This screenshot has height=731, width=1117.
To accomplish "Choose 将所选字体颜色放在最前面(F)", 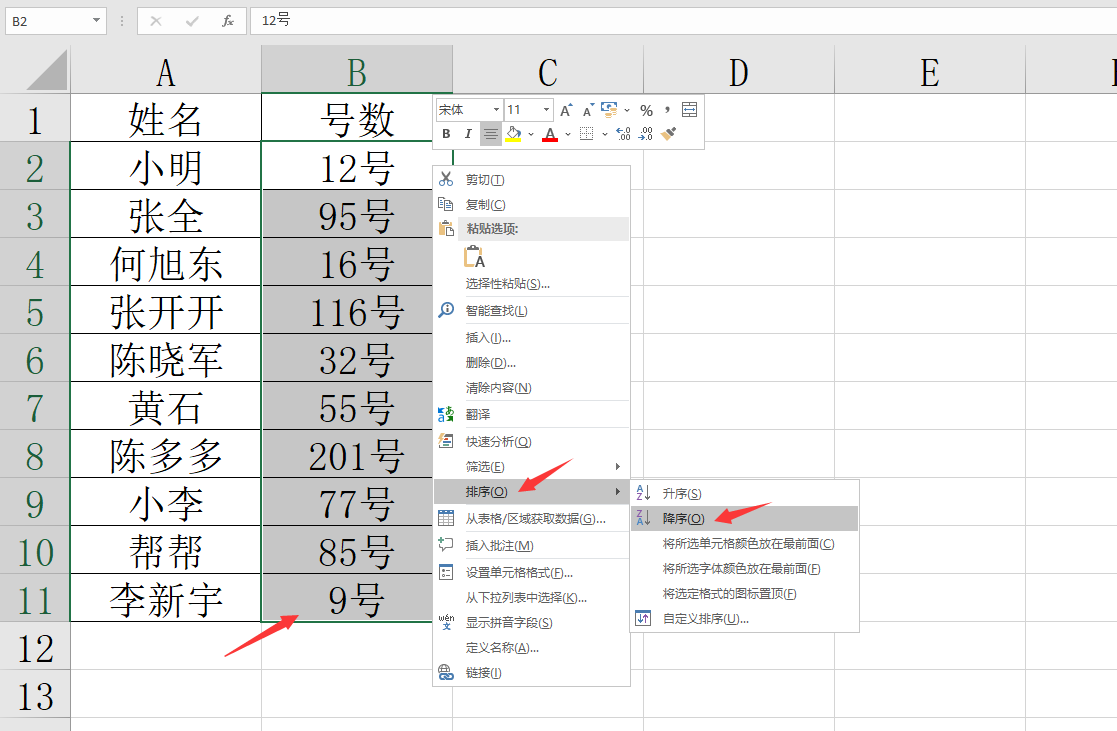I will point(744,569).
